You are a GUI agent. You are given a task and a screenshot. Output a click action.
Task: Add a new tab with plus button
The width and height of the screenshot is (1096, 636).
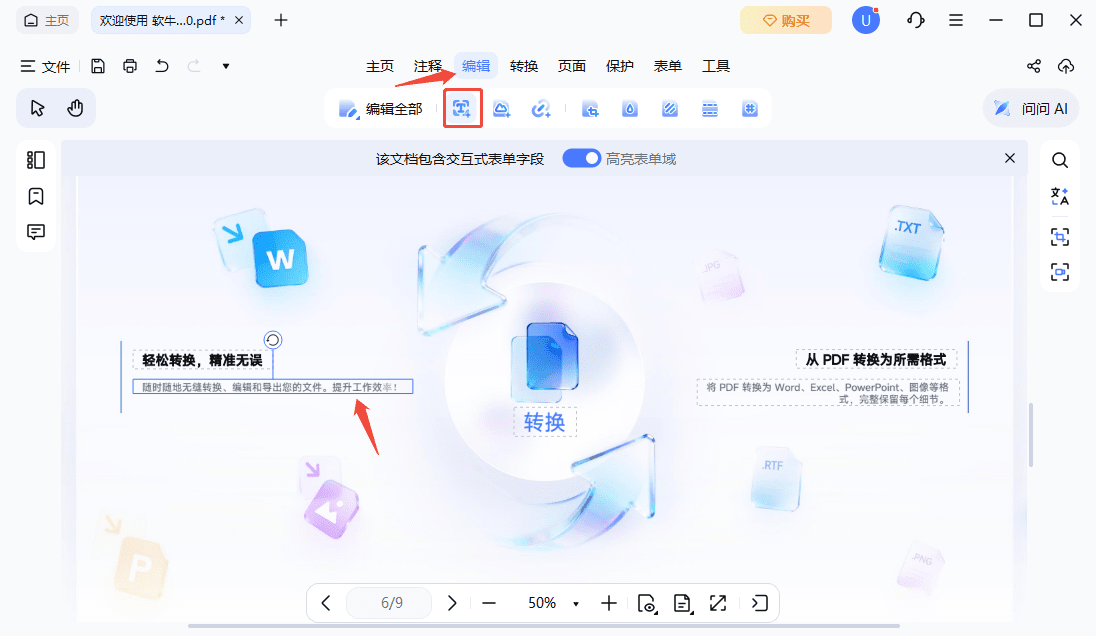click(x=281, y=20)
